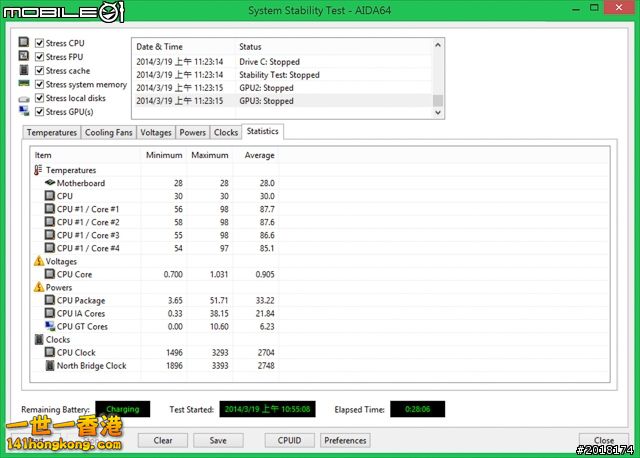Click the chip icon of the CPU temperature row
The height and width of the screenshot is (458, 640).
pos(49,196)
